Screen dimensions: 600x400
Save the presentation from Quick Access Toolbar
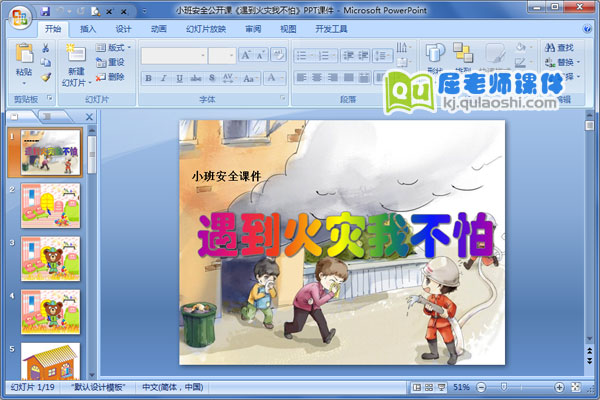(x=45, y=11)
